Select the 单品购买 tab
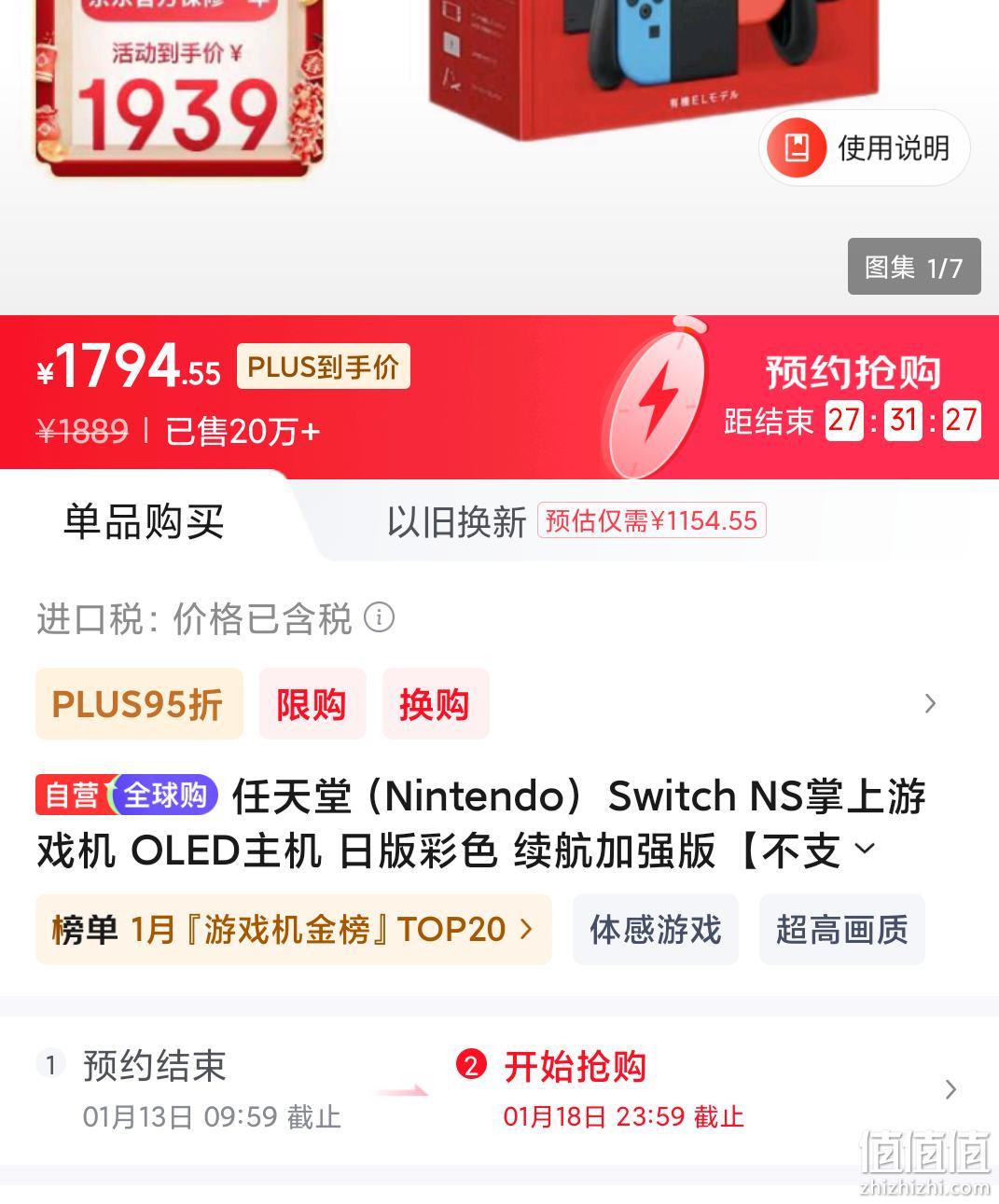 (x=144, y=520)
